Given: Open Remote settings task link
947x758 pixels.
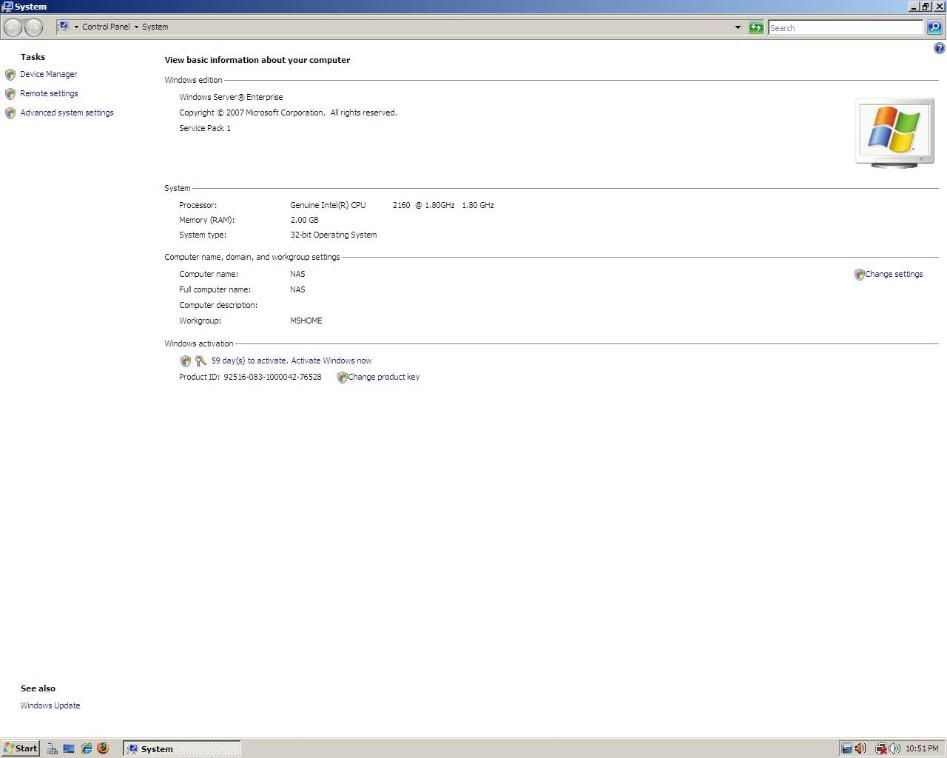Looking at the screenshot, I should click(49, 94).
